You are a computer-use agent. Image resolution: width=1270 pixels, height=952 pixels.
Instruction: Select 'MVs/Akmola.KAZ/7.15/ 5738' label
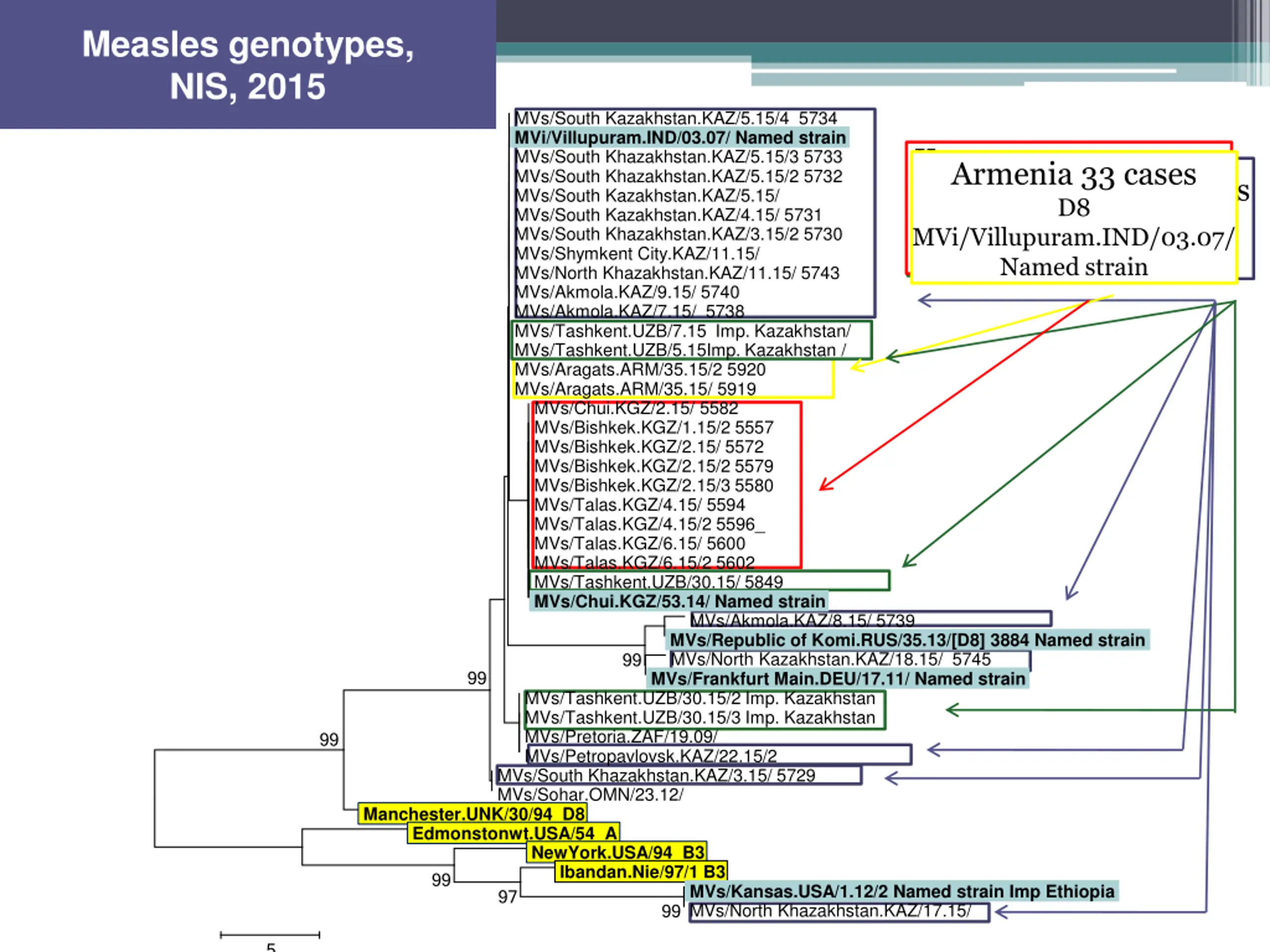[x=629, y=311]
